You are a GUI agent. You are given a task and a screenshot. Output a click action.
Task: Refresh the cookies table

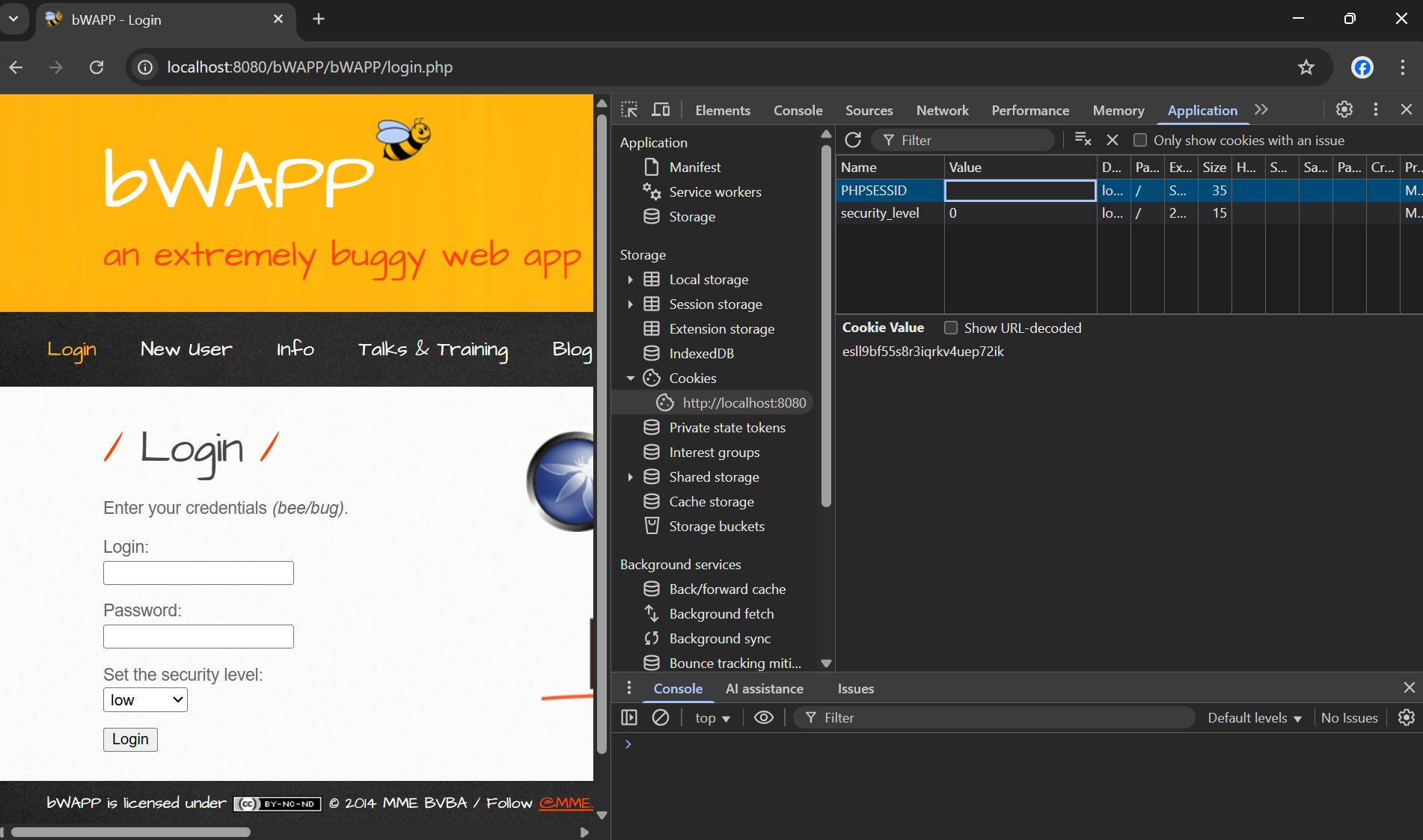[853, 140]
